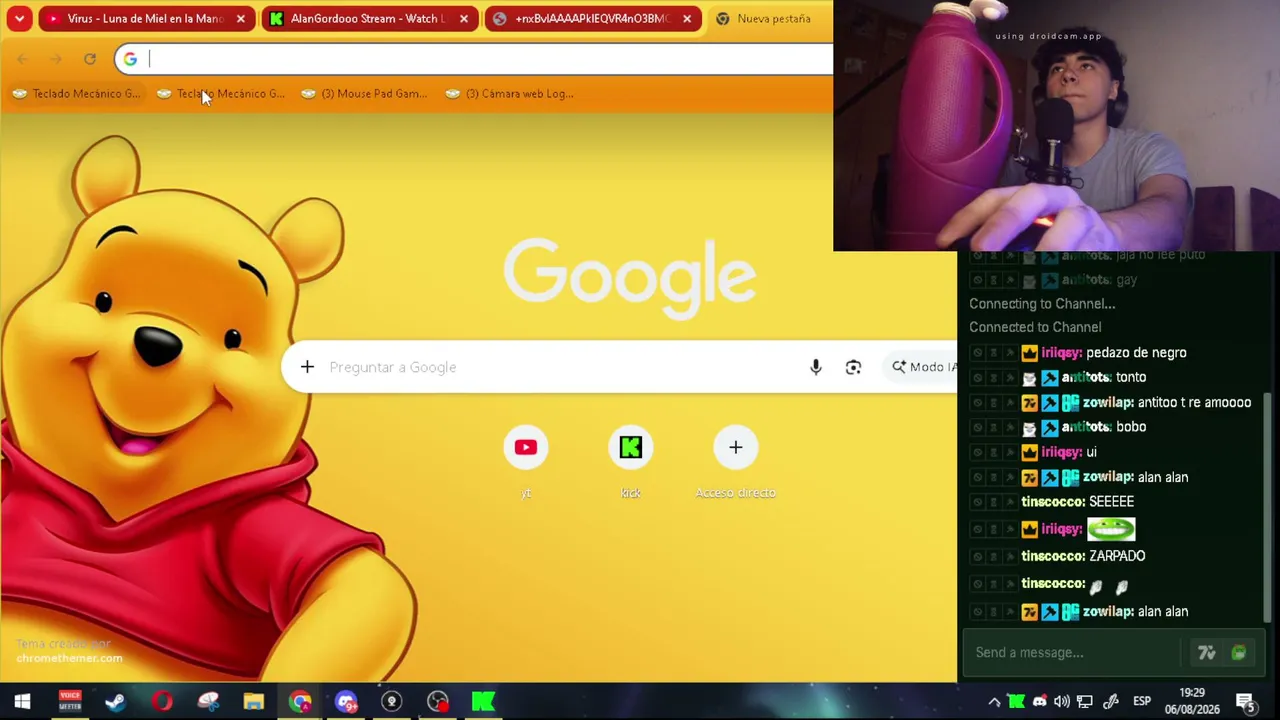Click the green smile emote in iriiqsy's message

click(x=1111, y=529)
